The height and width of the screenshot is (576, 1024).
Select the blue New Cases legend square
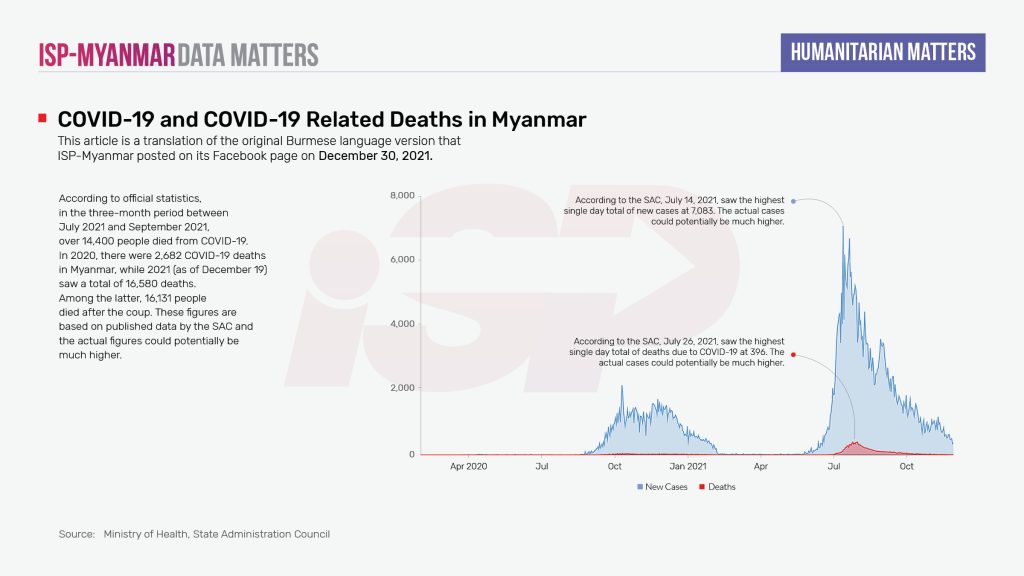[640, 487]
